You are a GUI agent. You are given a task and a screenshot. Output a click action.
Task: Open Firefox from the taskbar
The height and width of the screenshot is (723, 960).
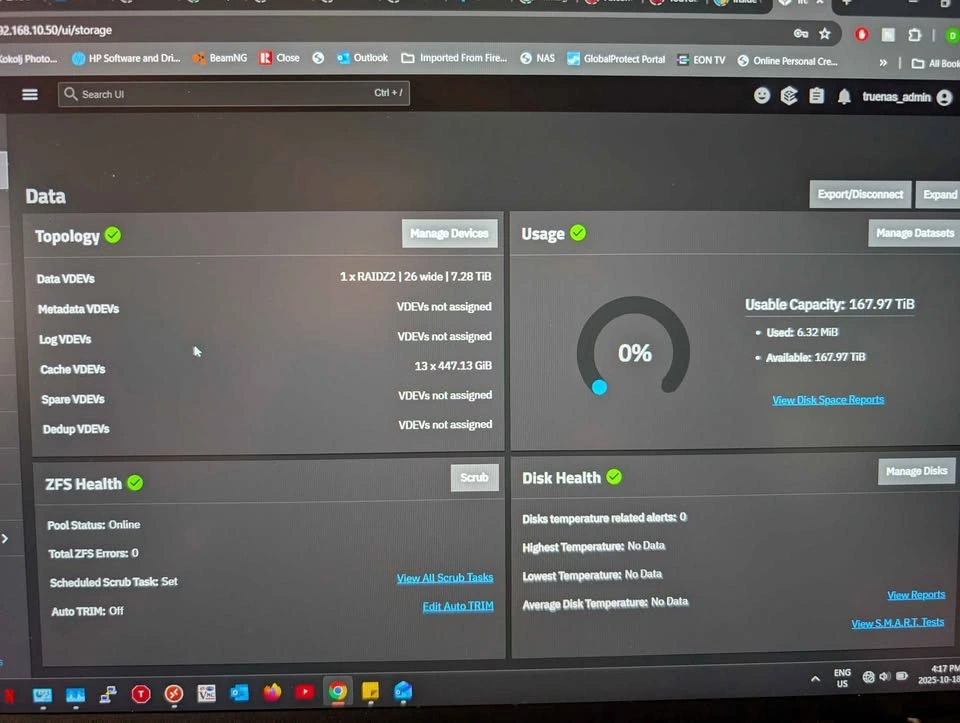click(x=272, y=692)
